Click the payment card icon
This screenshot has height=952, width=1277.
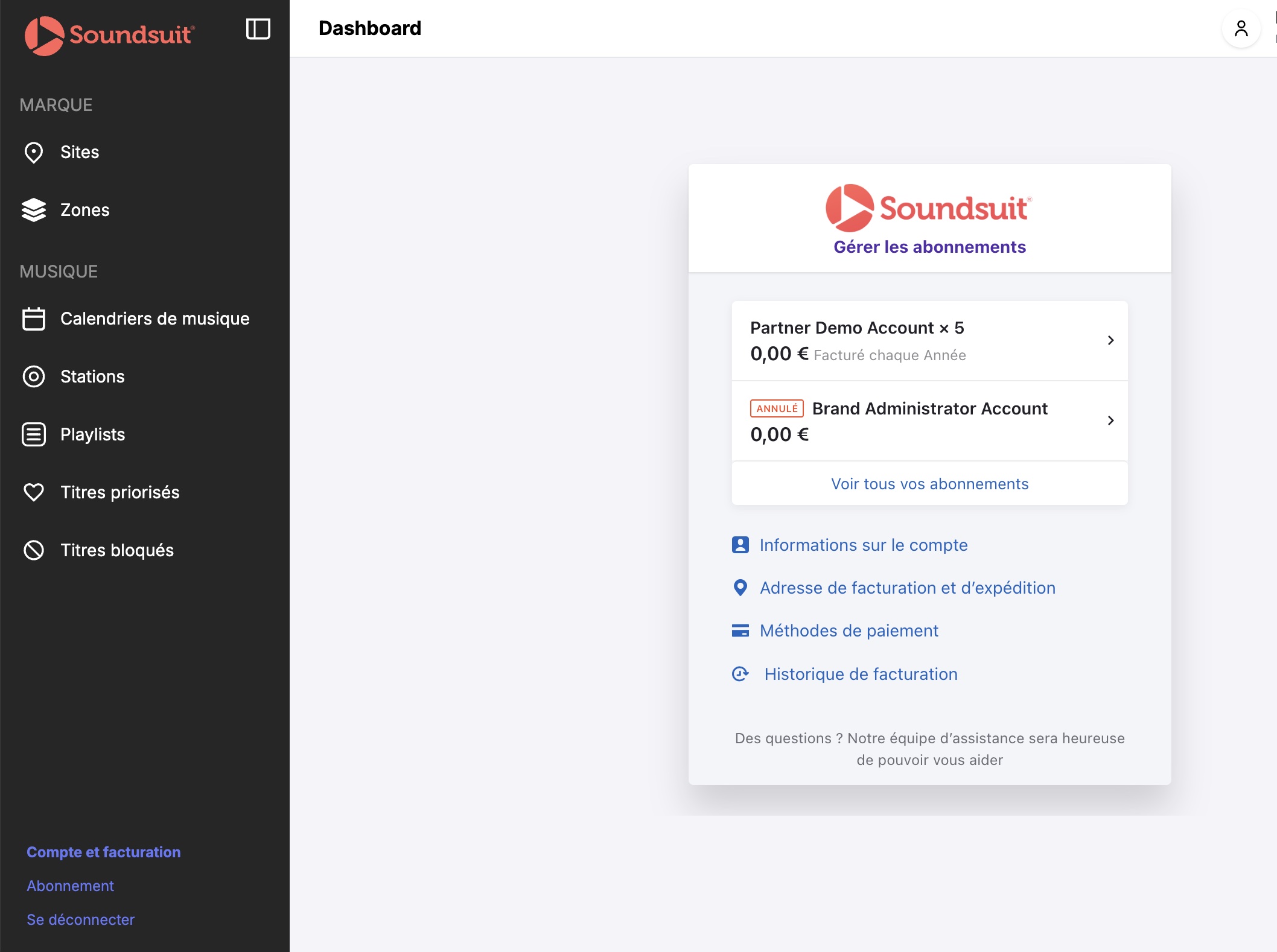[x=740, y=630]
